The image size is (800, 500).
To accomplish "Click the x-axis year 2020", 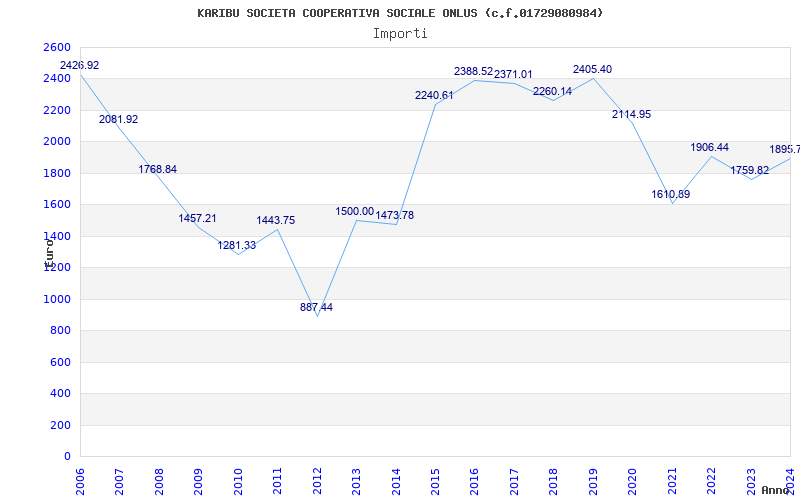I will (x=633, y=481).
